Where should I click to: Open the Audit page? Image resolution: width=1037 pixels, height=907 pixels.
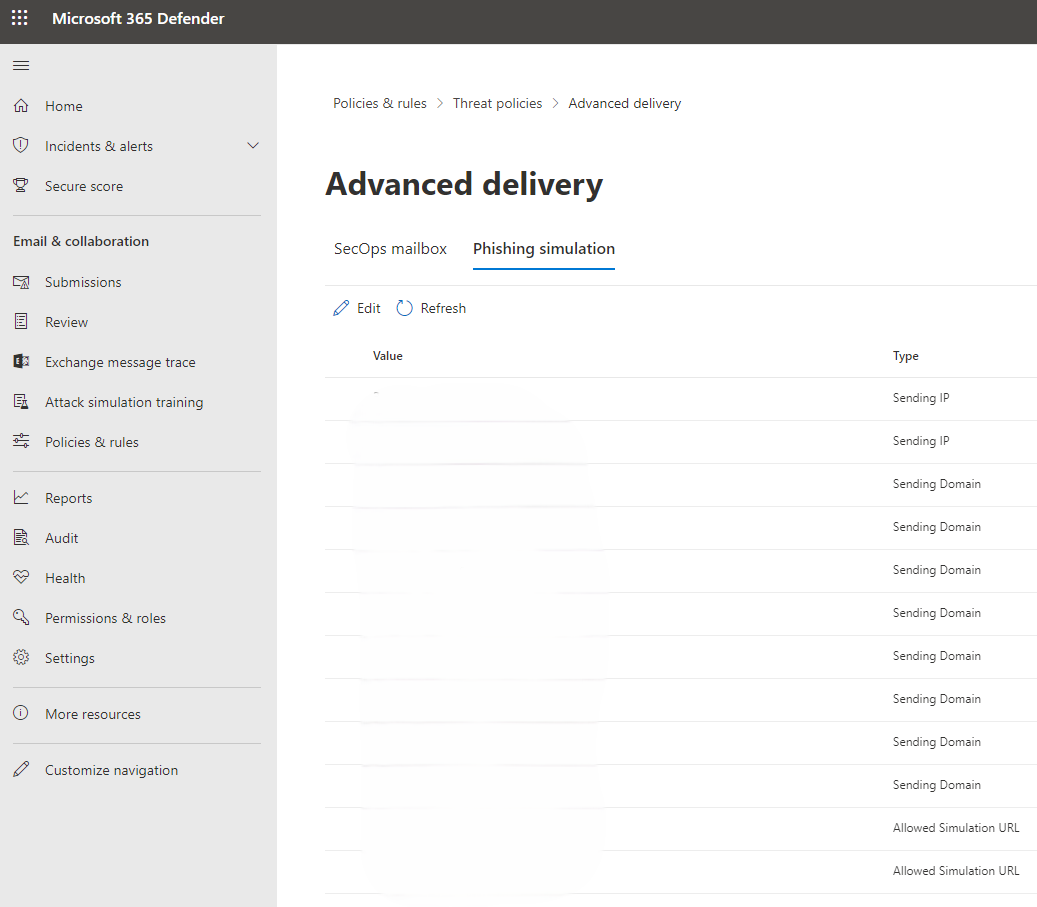[62, 538]
